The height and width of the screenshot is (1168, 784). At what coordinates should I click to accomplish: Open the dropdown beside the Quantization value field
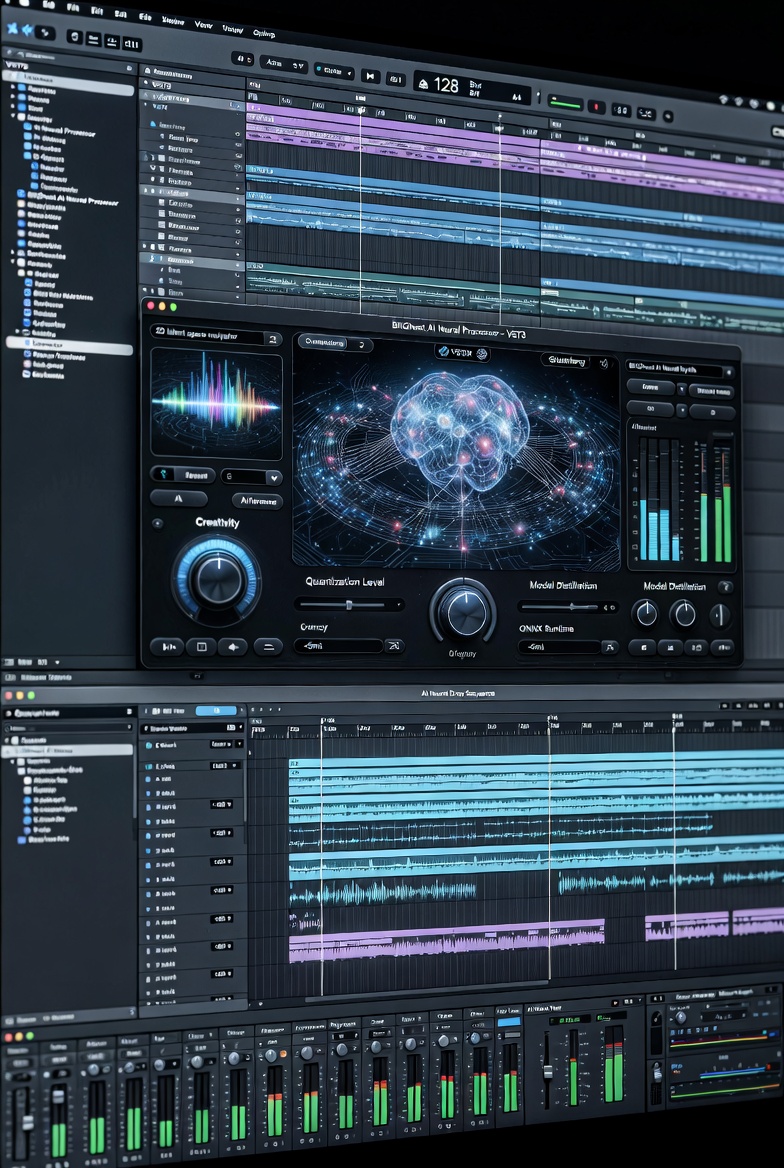coord(394,646)
